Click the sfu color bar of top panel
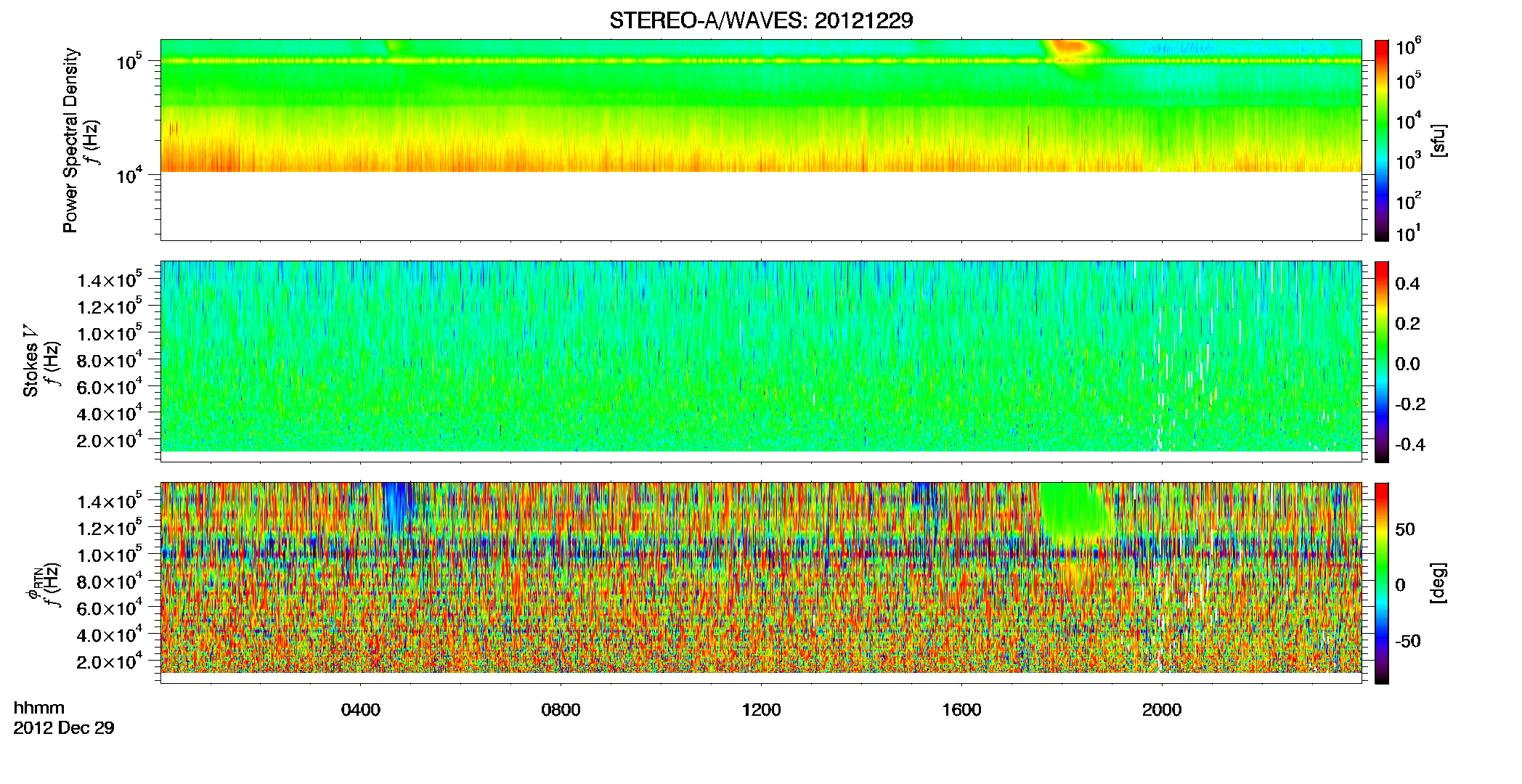Image resolution: width=1522 pixels, height=784 pixels. tap(1381, 140)
